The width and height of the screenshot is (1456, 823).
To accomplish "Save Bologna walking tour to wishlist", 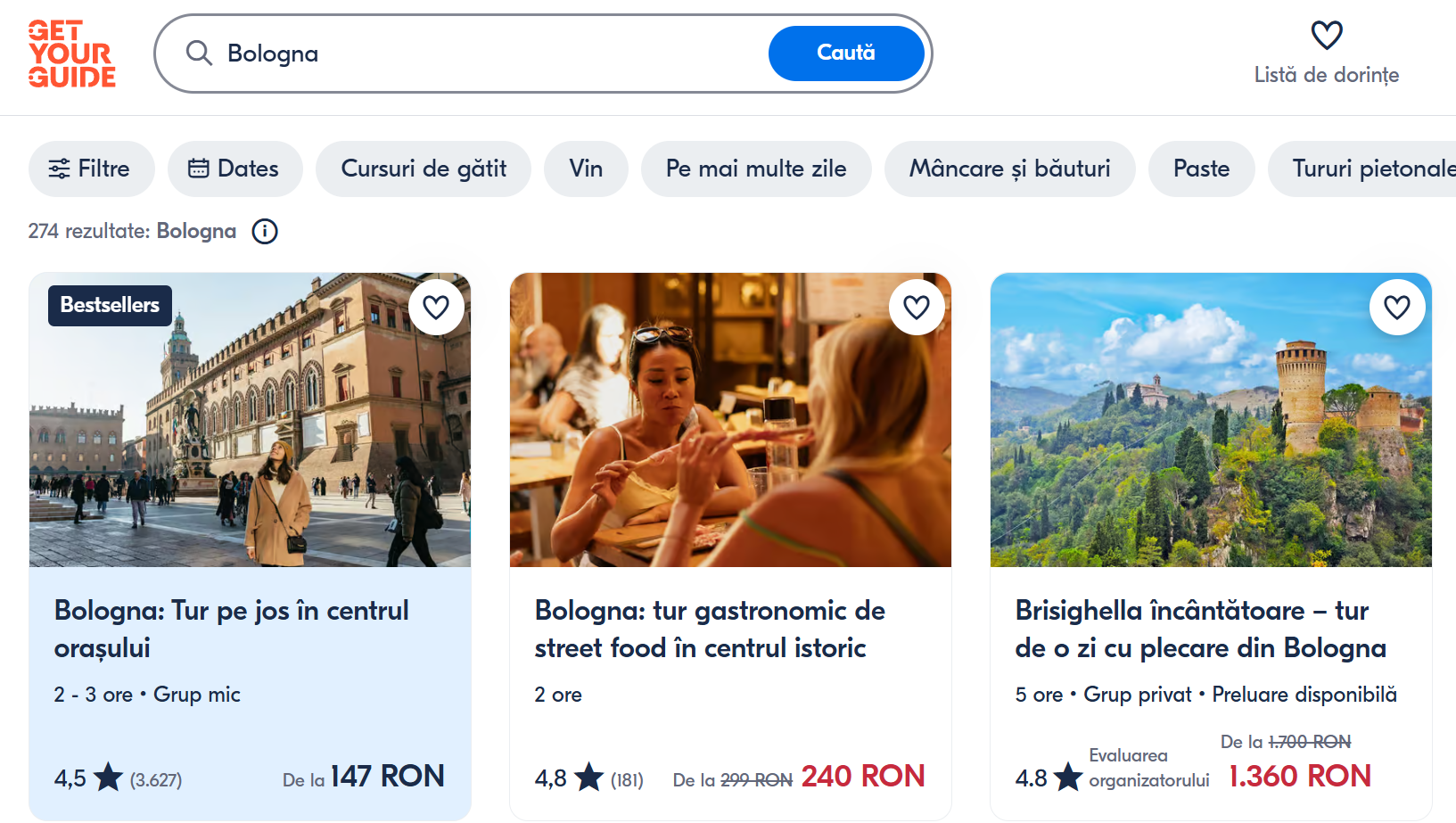I will pos(436,308).
